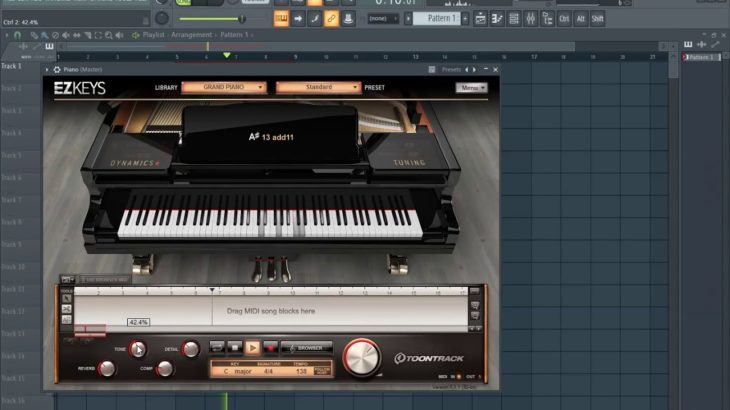The height and width of the screenshot is (410, 730).
Task: Click the stamp icon next to the link button
Action: (348, 19)
